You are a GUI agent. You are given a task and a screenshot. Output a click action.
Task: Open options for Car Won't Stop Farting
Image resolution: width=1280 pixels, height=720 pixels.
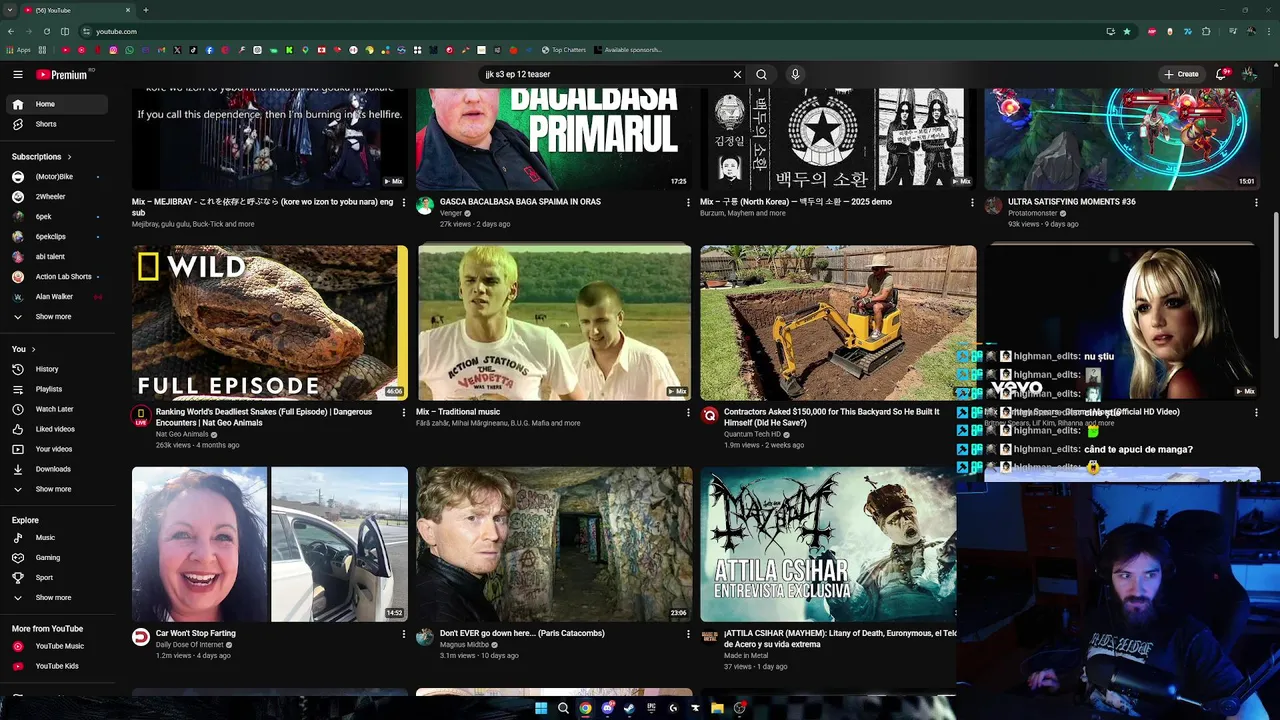[404, 634]
